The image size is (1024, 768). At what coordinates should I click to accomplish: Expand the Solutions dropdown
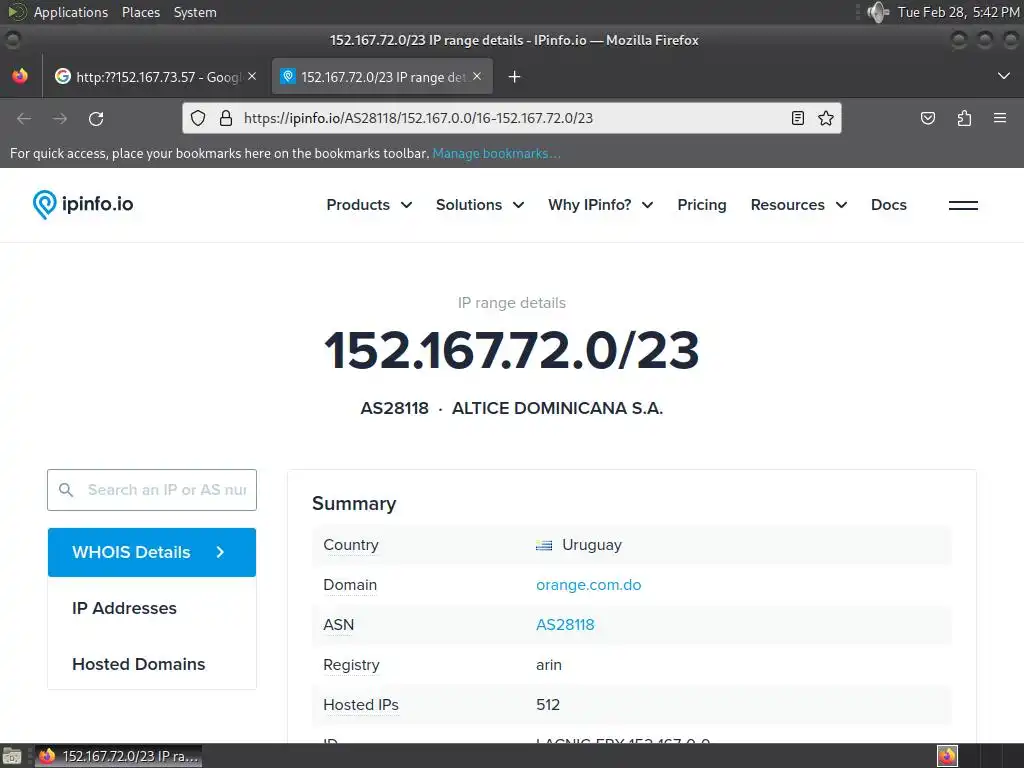tap(480, 205)
